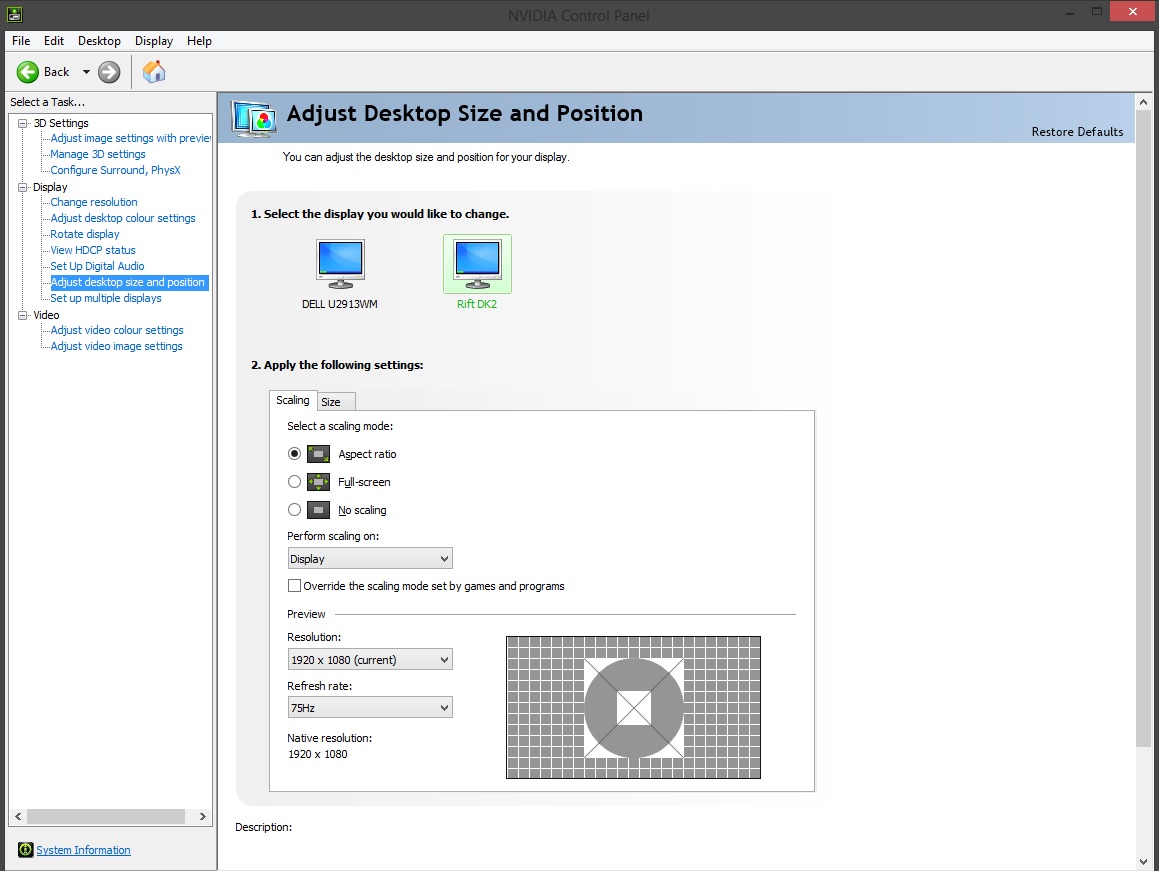Image resolution: width=1159 pixels, height=871 pixels.
Task: Click the main panel scroll down arrow
Action: (1143, 862)
